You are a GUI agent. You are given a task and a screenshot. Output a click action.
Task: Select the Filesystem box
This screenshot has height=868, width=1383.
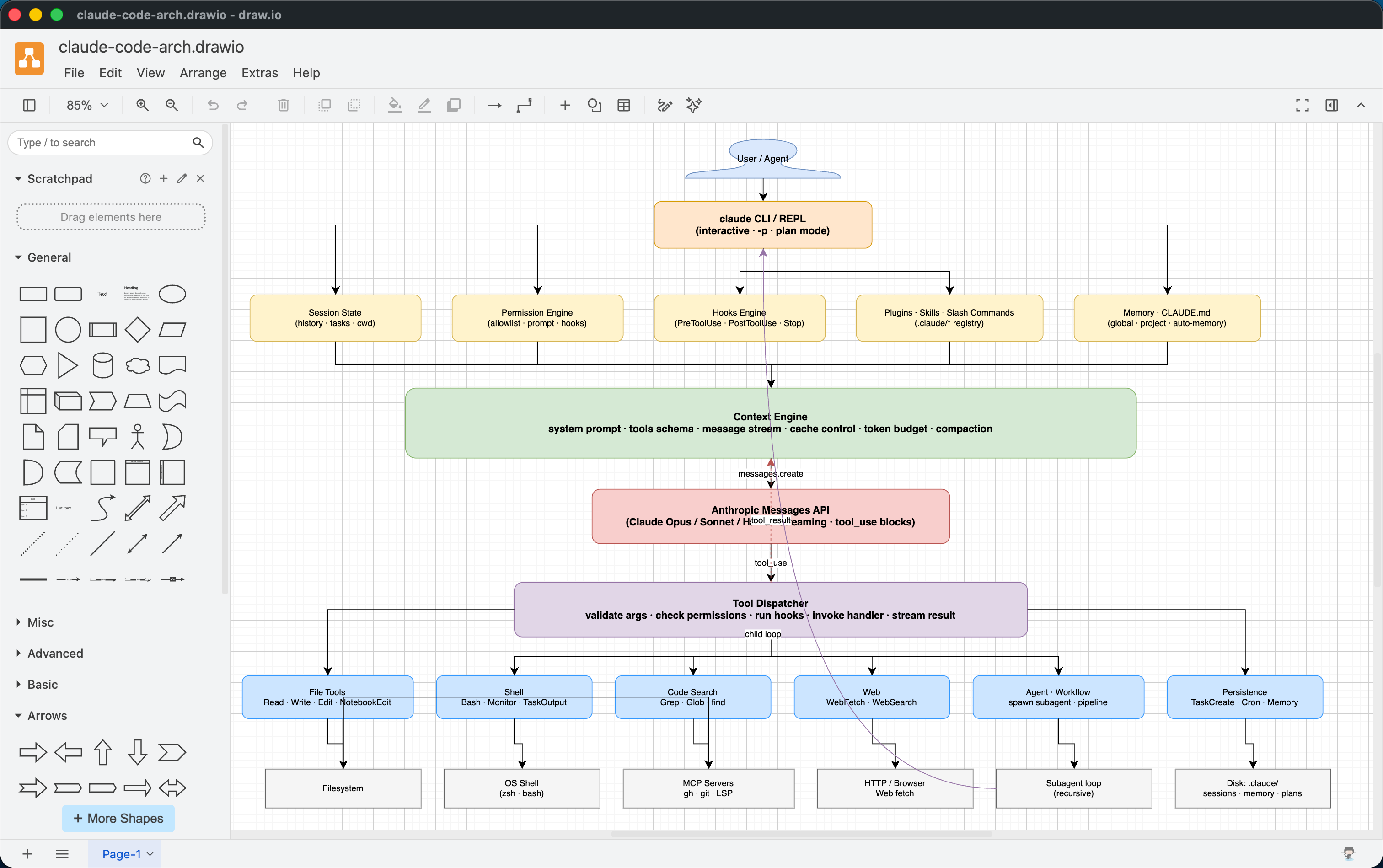click(343, 788)
